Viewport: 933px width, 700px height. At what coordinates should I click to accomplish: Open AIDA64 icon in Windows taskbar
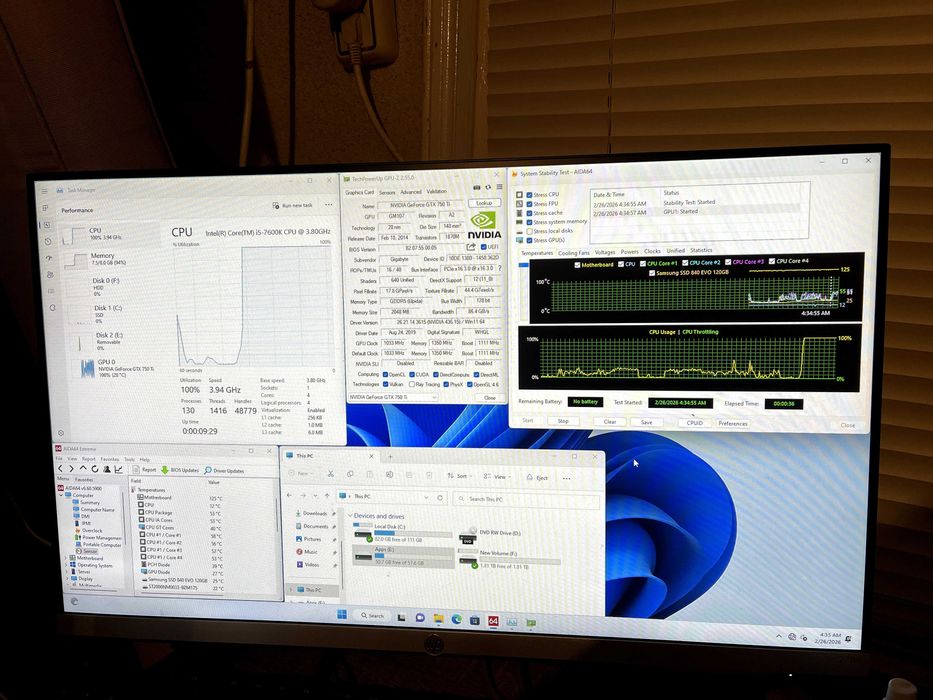tap(493, 621)
